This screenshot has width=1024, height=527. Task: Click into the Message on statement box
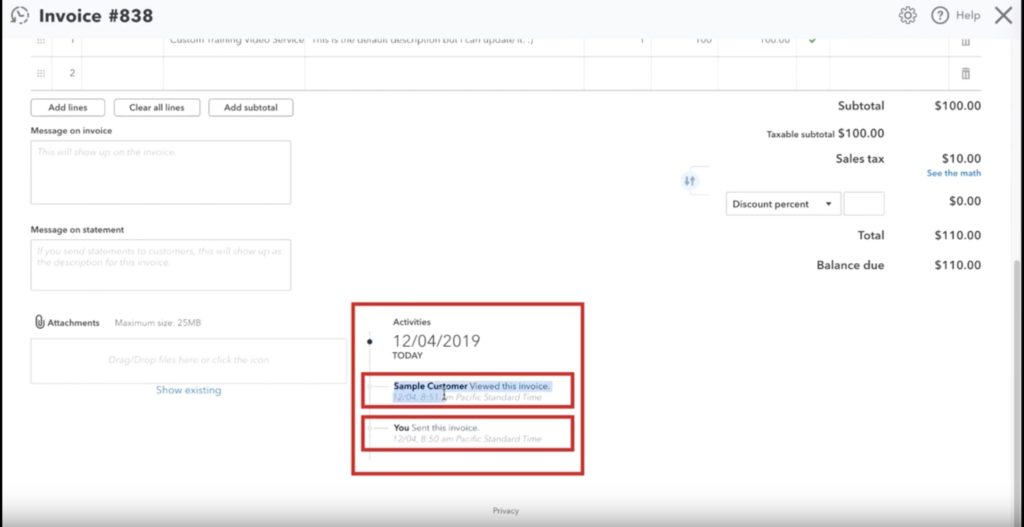pyautogui.click(x=160, y=265)
